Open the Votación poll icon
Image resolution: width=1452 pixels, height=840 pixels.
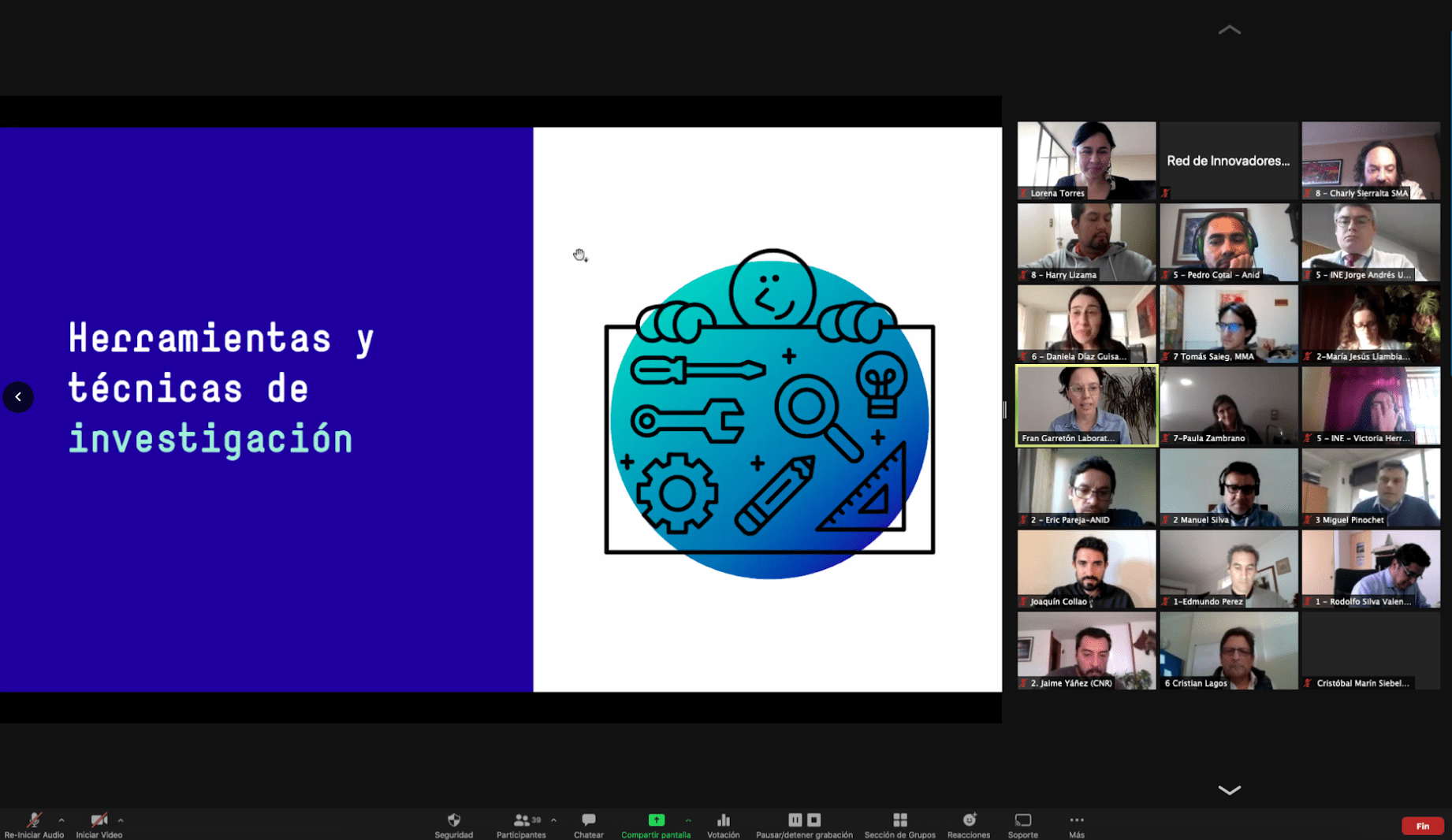coord(723,820)
